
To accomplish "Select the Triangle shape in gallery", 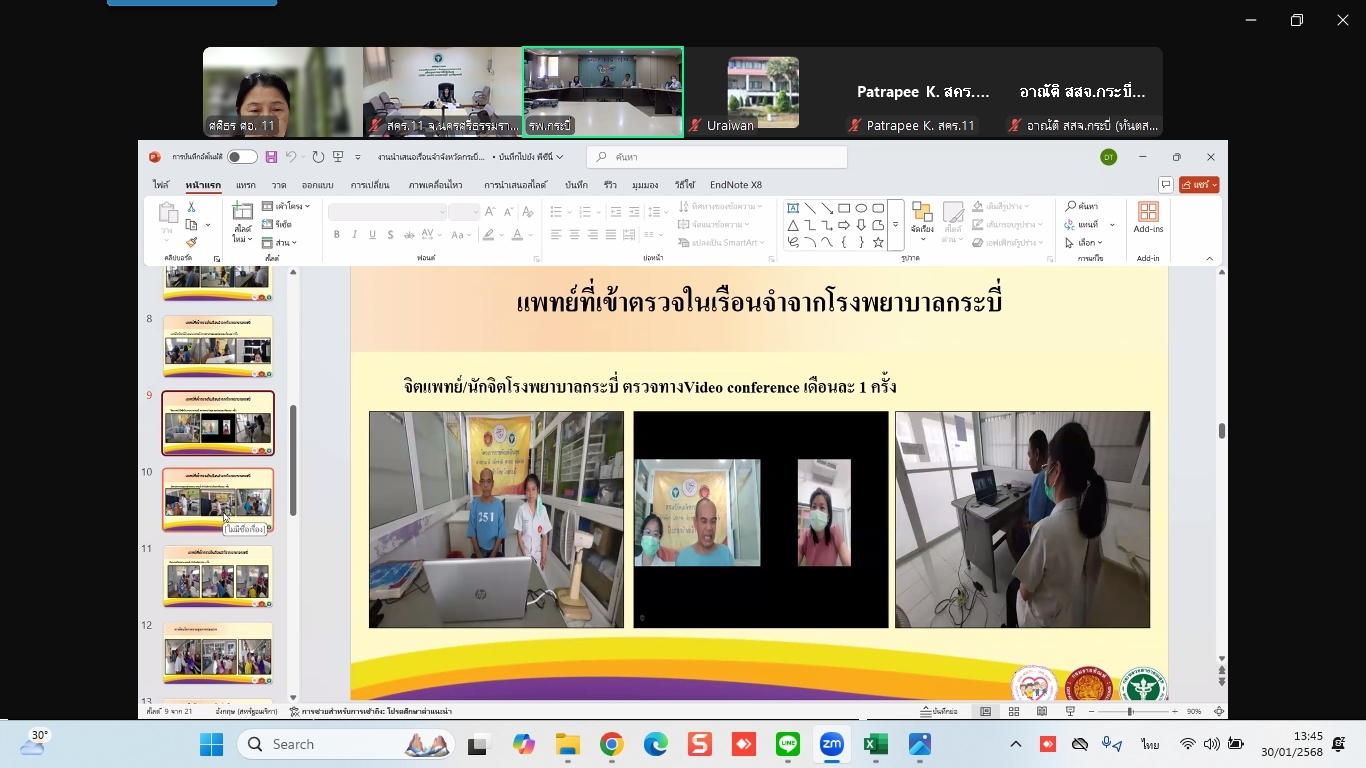I will (x=793, y=225).
